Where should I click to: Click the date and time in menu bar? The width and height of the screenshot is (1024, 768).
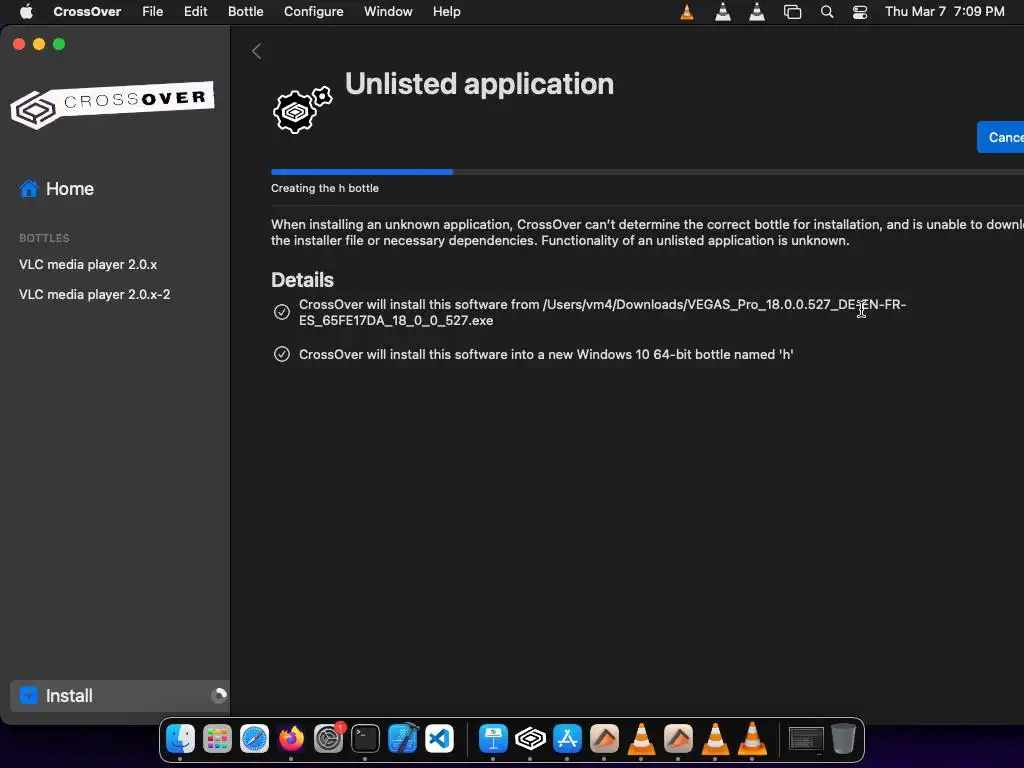coord(944,12)
